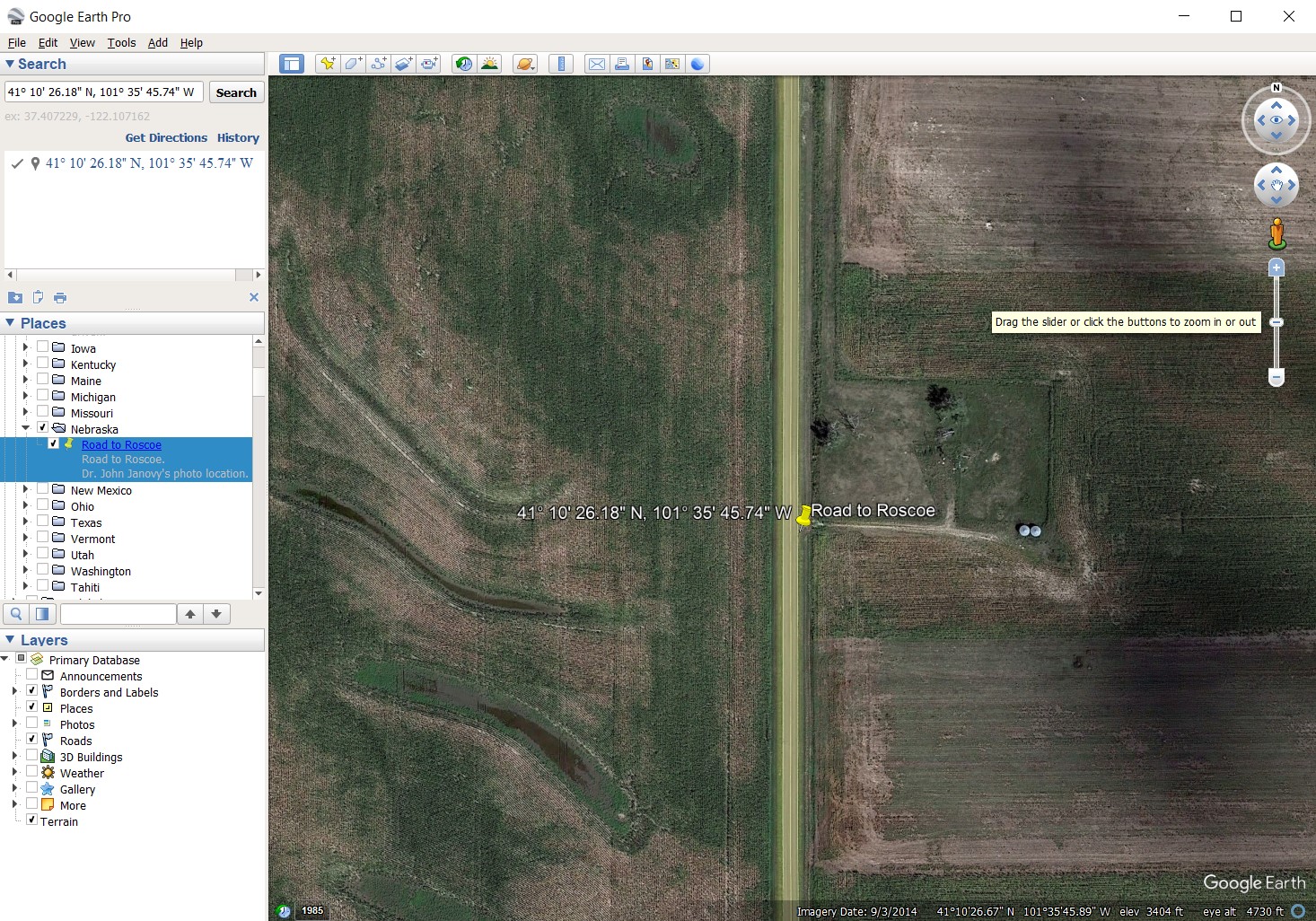
Task: Toggle the Texas folder checkbox
Action: coord(42,522)
